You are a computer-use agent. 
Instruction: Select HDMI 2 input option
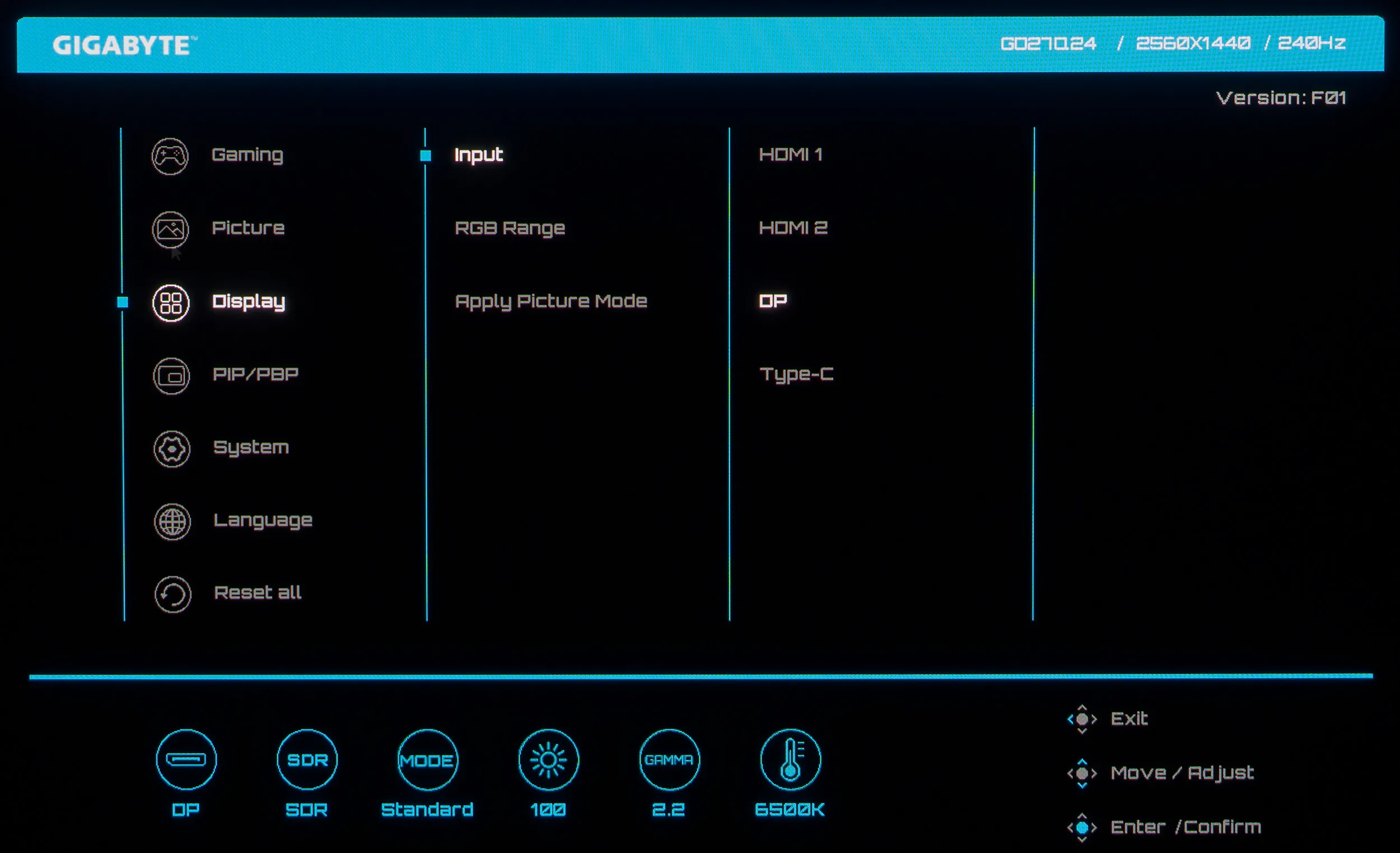point(793,228)
